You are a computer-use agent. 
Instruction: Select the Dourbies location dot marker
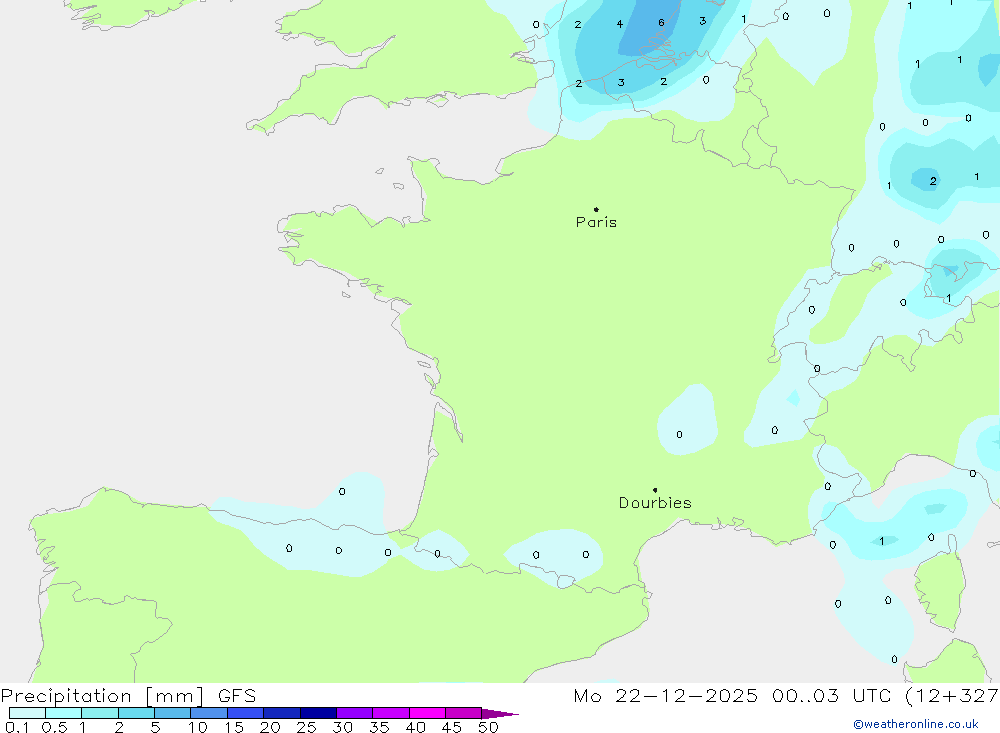[x=655, y=490]
